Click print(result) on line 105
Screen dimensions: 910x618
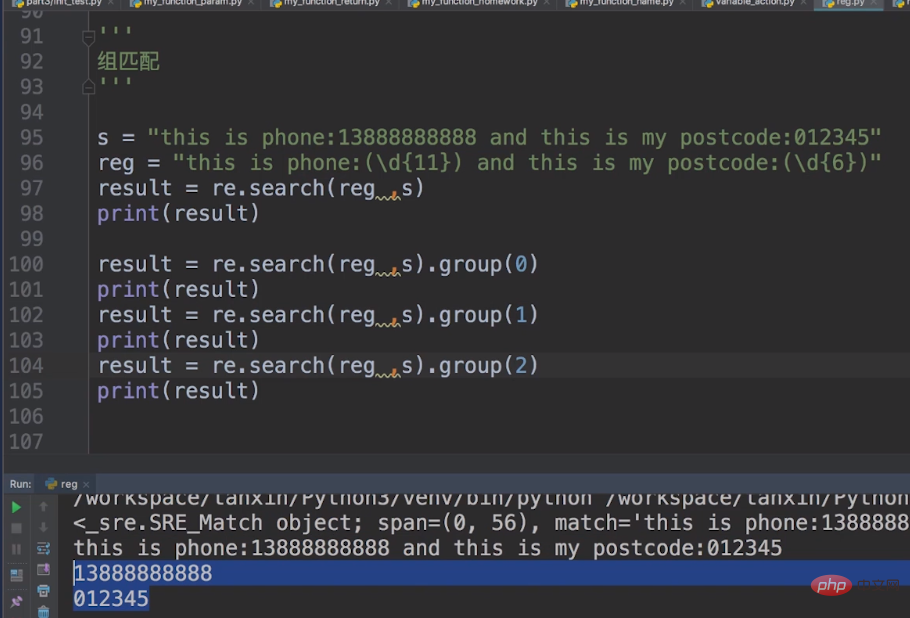pyautogui.click(x=178, y=391)
